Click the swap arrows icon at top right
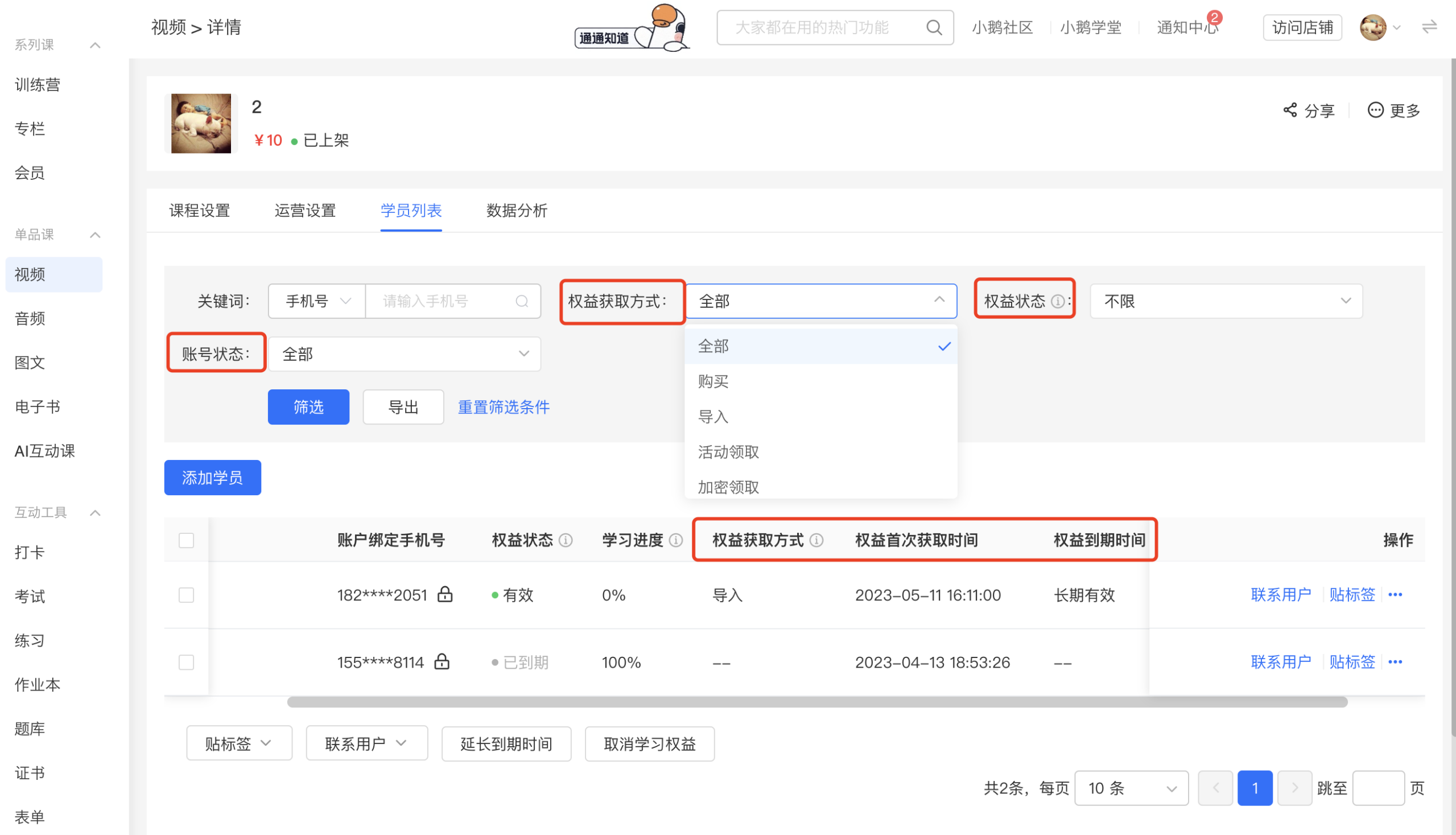This screenshot has height=835, width=1456. point(1429,27)
